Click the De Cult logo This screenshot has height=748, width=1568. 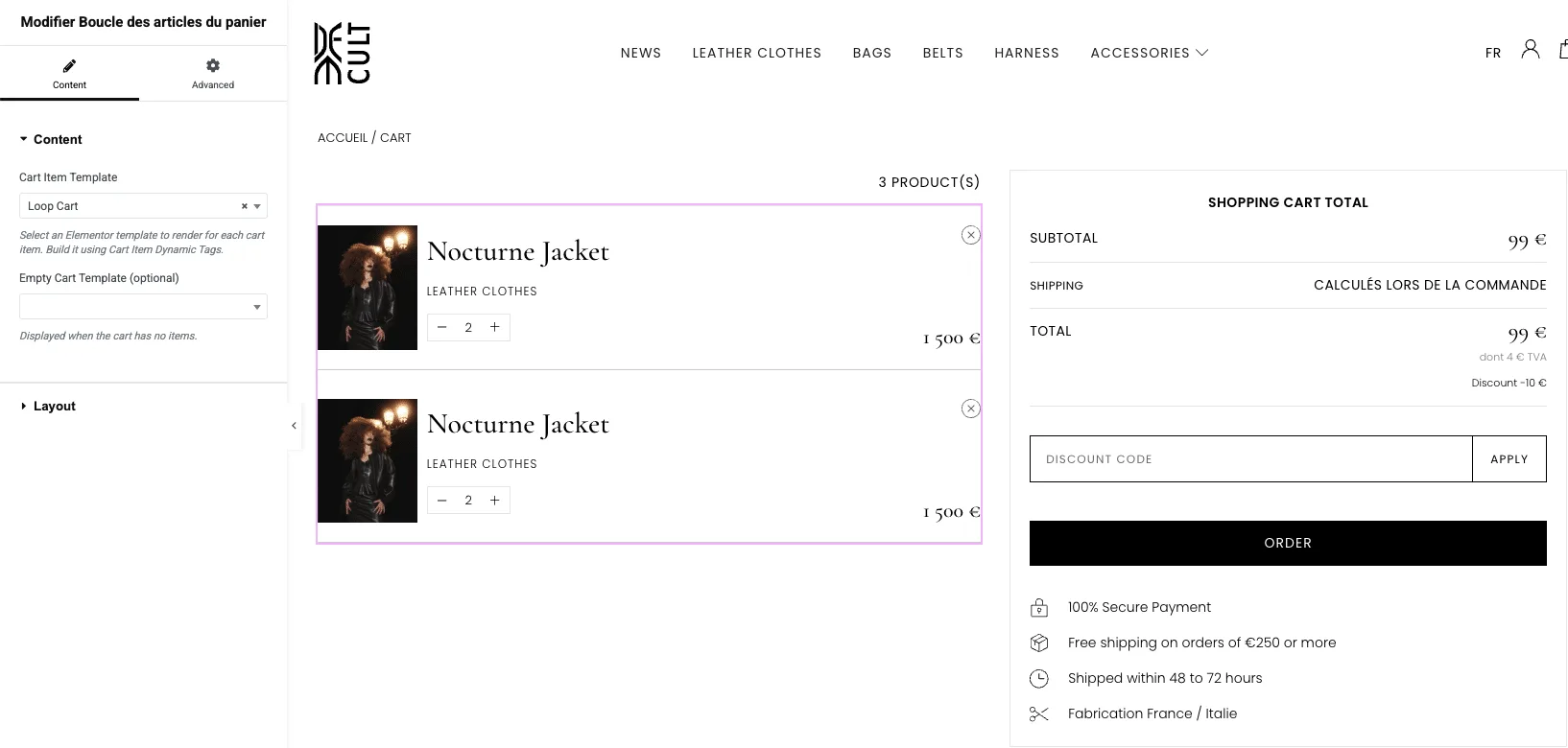tap(342, 54)
